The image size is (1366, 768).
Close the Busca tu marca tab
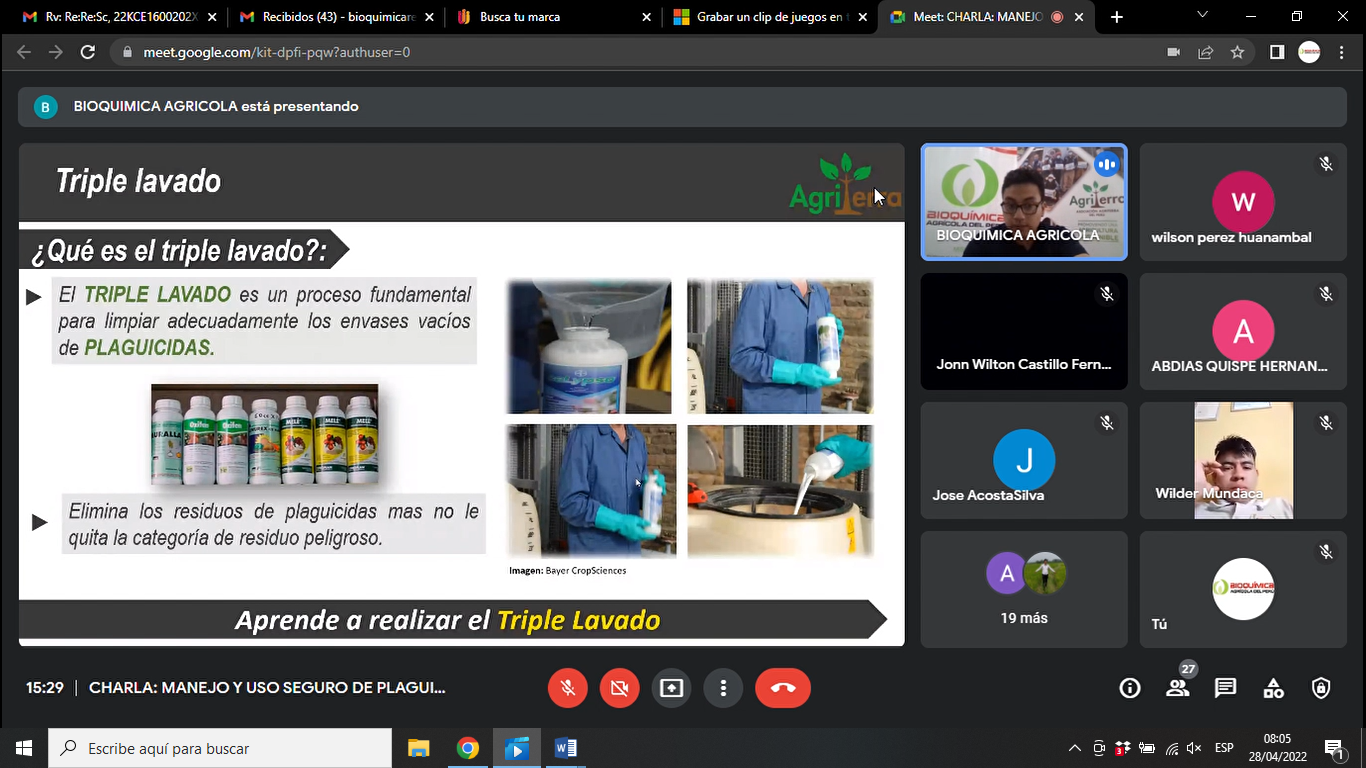coord(646,17)
